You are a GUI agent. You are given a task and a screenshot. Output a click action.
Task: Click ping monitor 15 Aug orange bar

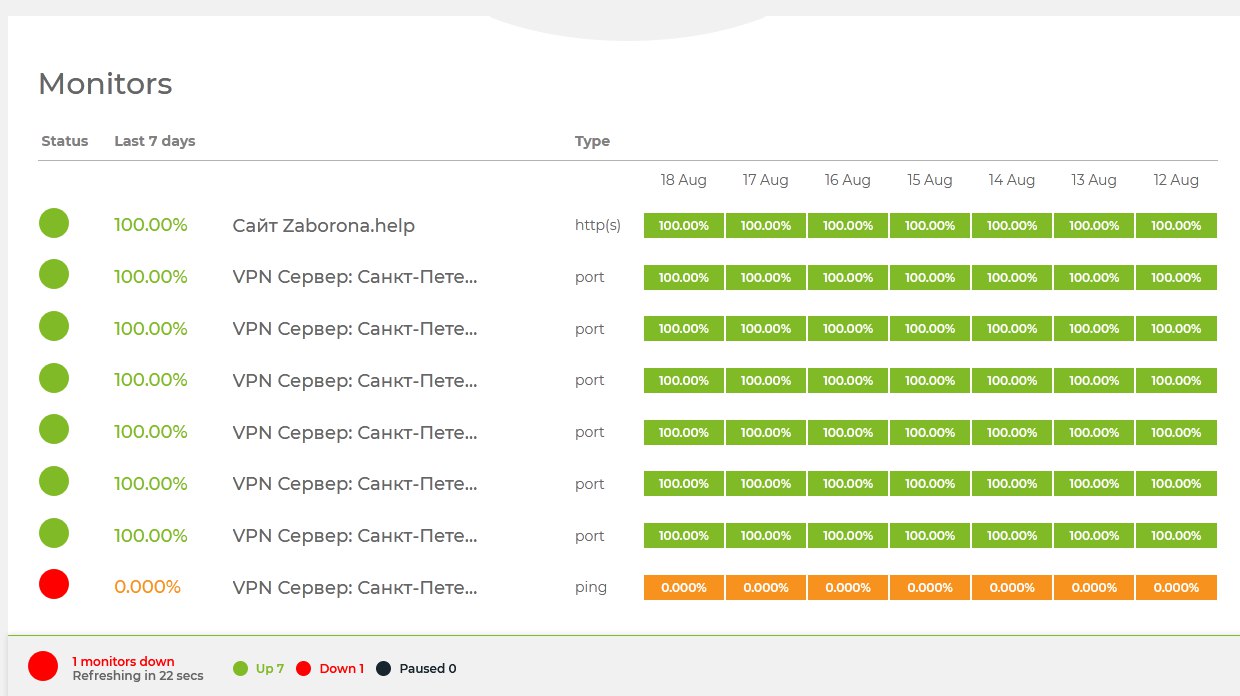tap(930, 587)
